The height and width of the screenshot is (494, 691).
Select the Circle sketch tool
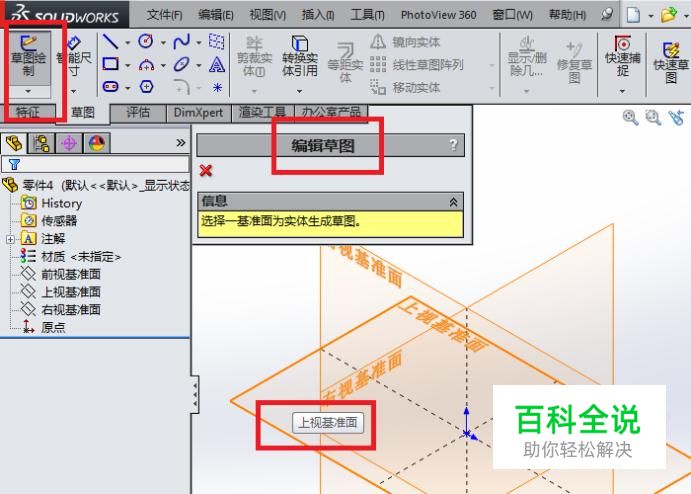coord(146,42)
